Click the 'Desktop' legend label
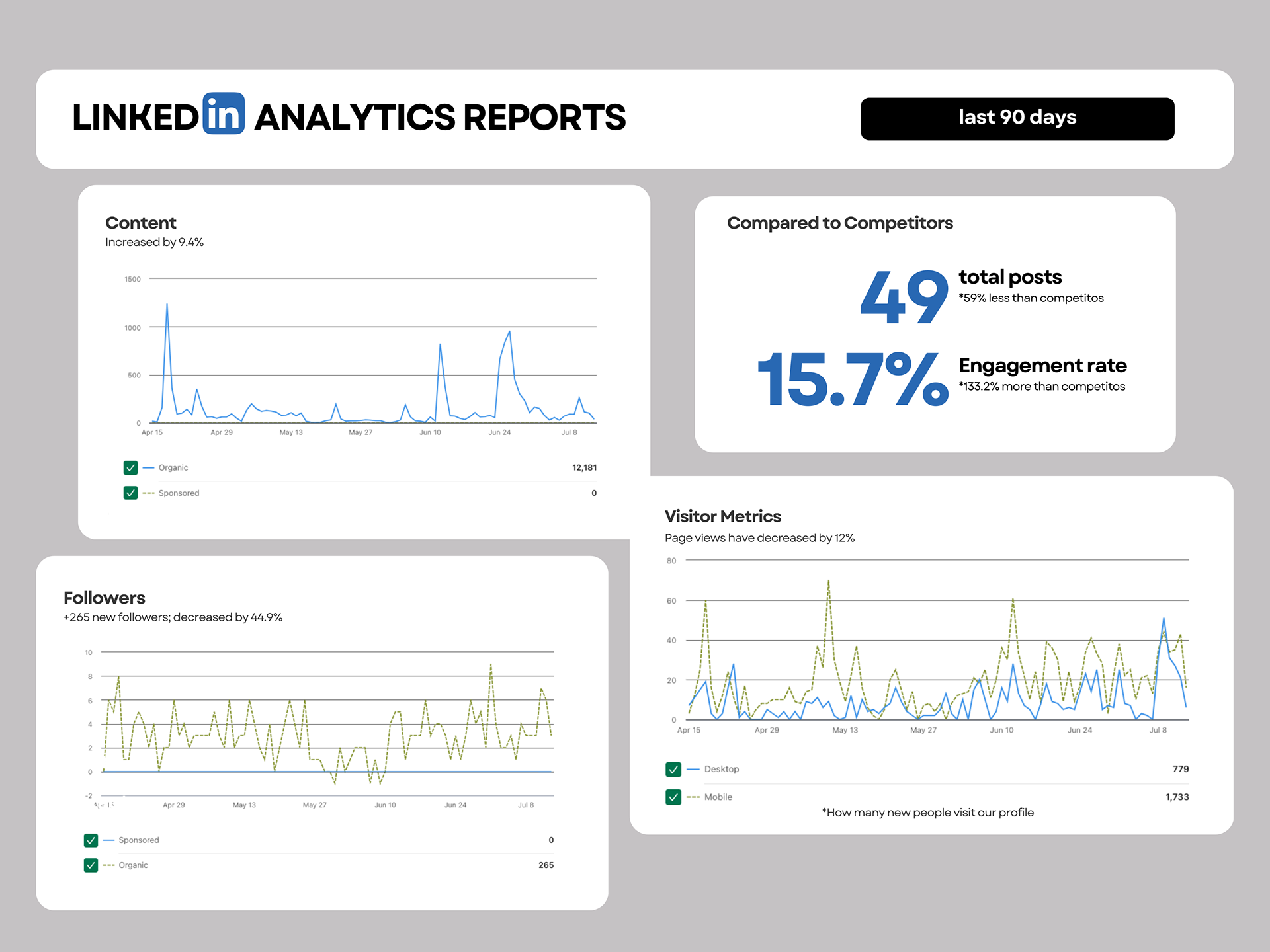This screenshot has width=1270, height=952. point(722,770)
